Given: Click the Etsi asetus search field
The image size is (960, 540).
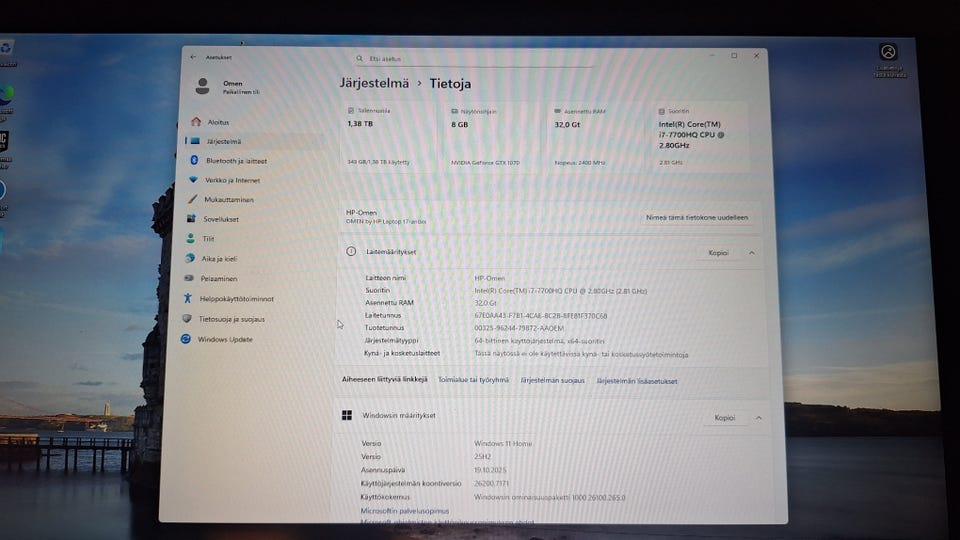Looking at the screenshot, I should click(473, 59).
